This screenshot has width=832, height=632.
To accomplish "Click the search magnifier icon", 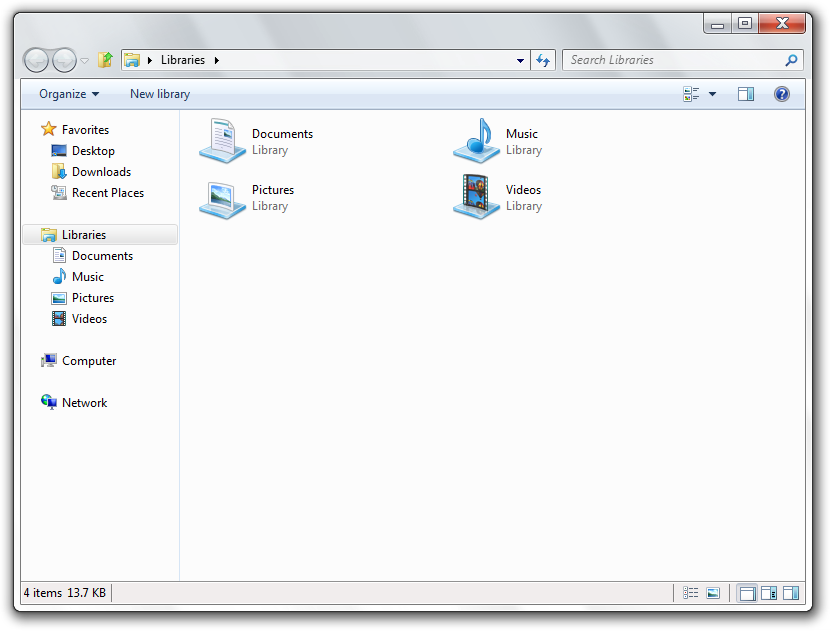I will point(792,60).
